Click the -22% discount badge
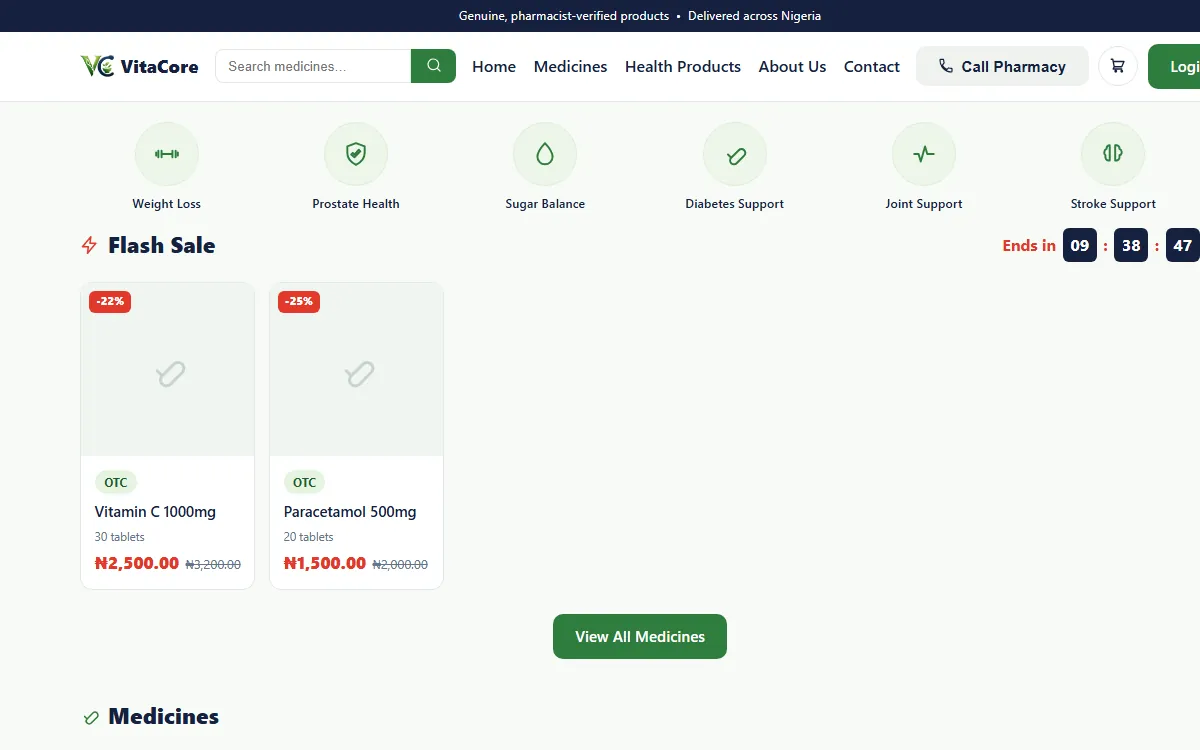Screen dimensions: 1200x750 pyautogui.click(x=110, y=301)
